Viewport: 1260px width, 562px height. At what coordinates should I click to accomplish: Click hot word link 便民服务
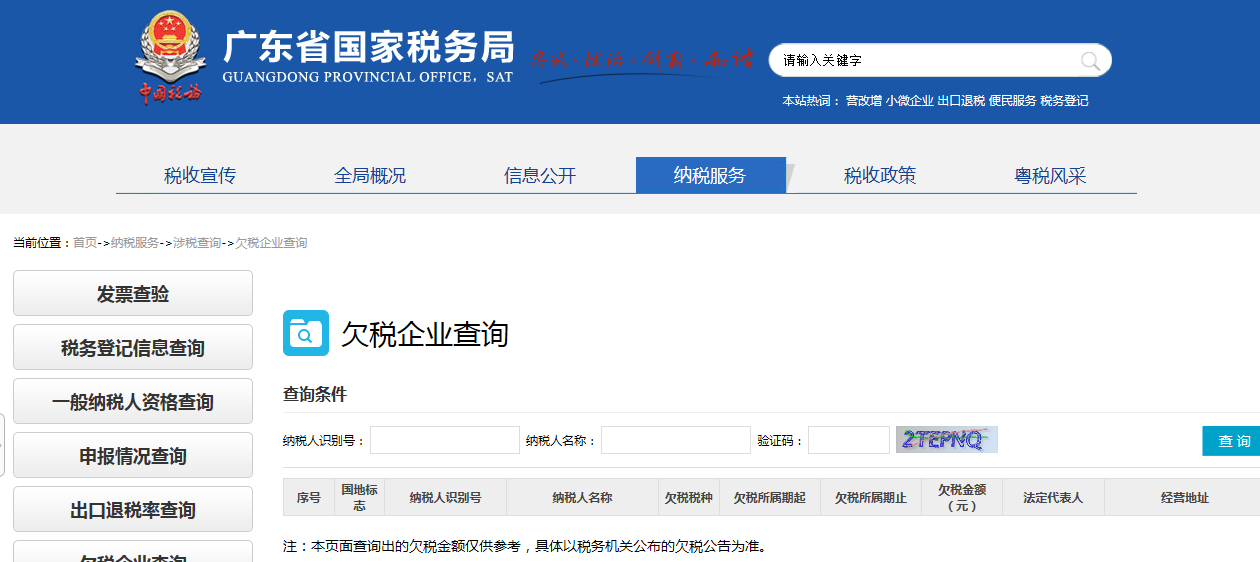(1013, 101)
